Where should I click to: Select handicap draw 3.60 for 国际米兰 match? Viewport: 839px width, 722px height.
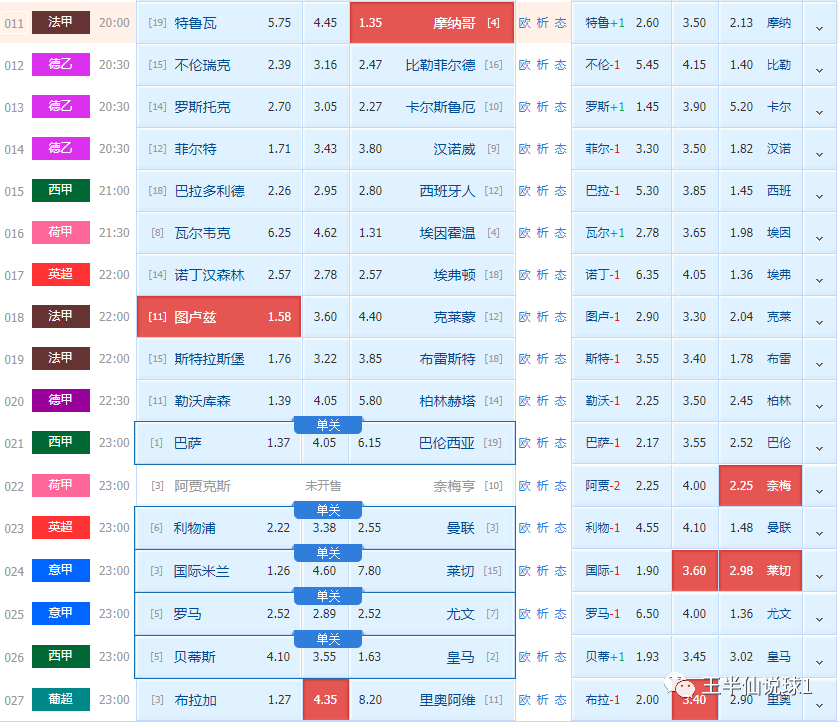pyautogui.click(x=695, y=571)
